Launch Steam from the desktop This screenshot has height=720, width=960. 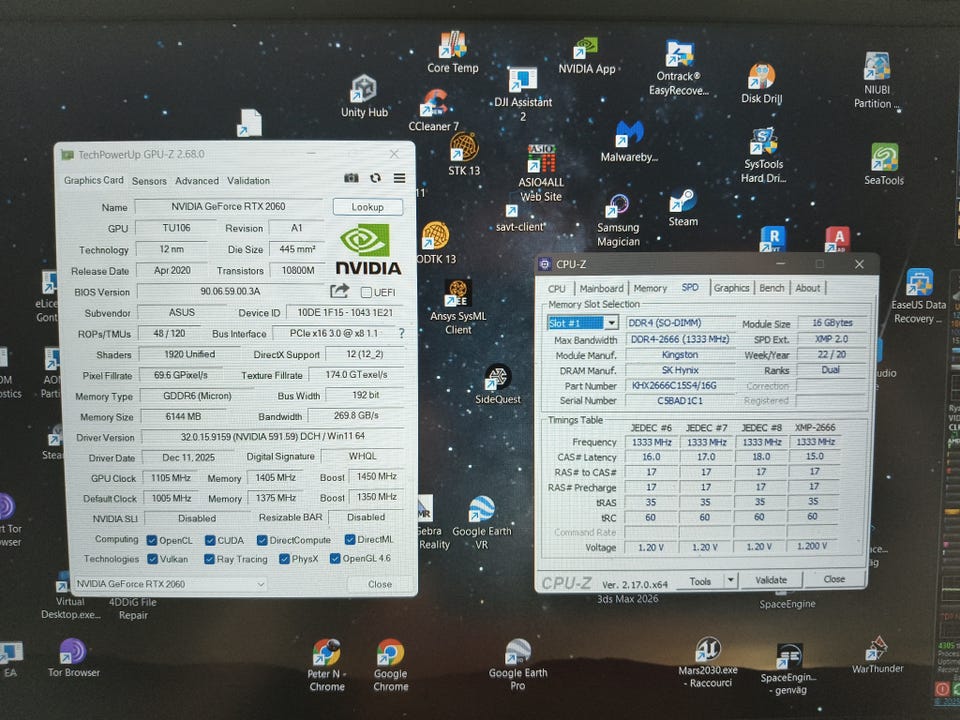coord(683,209)
